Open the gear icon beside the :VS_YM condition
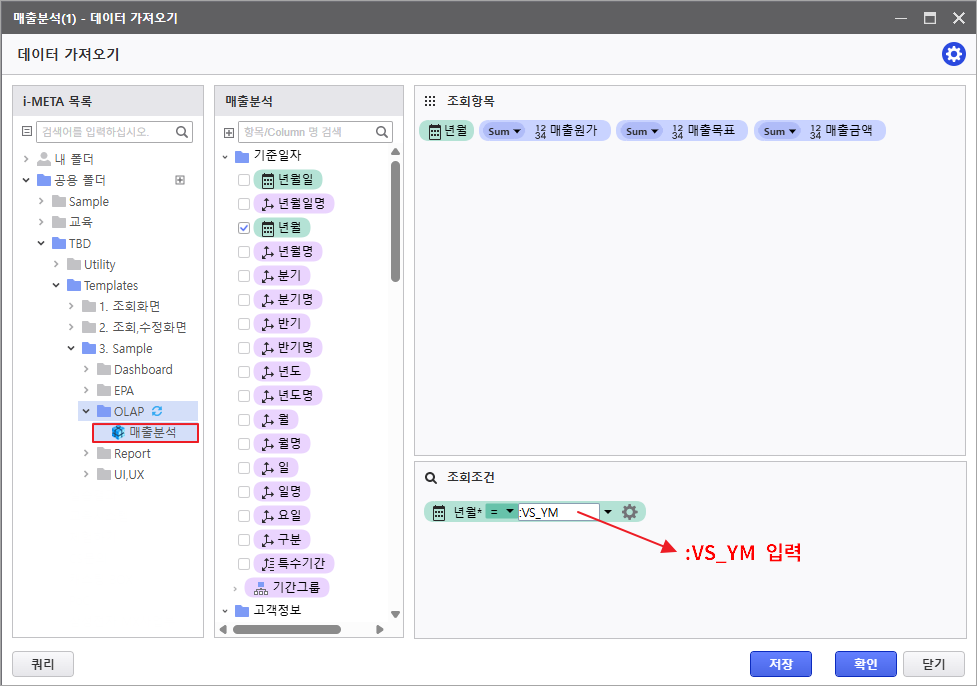The image size is (977, 686). (629, 512)
